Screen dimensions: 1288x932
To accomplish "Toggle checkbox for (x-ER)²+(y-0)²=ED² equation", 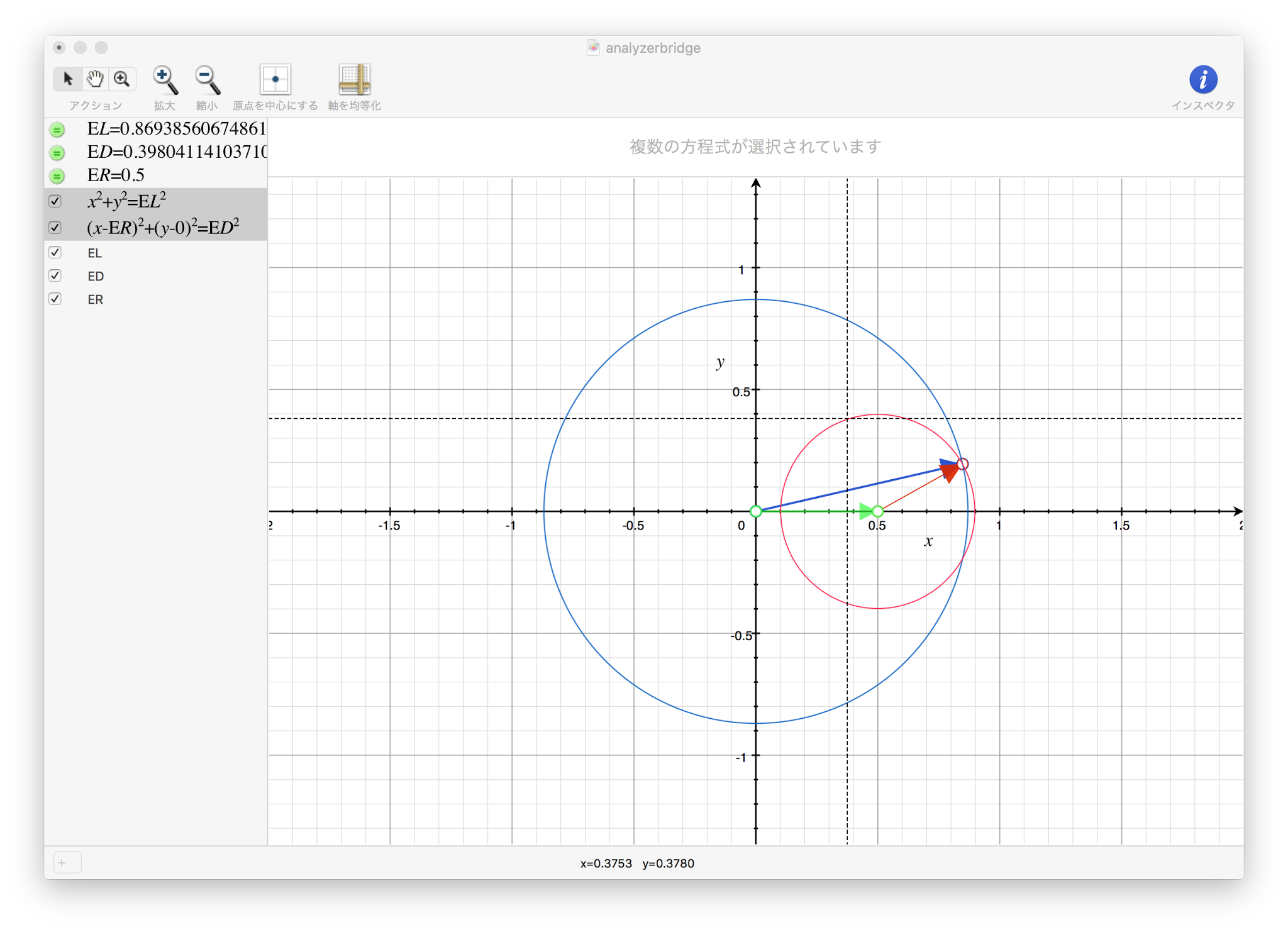I will point(55,227).
